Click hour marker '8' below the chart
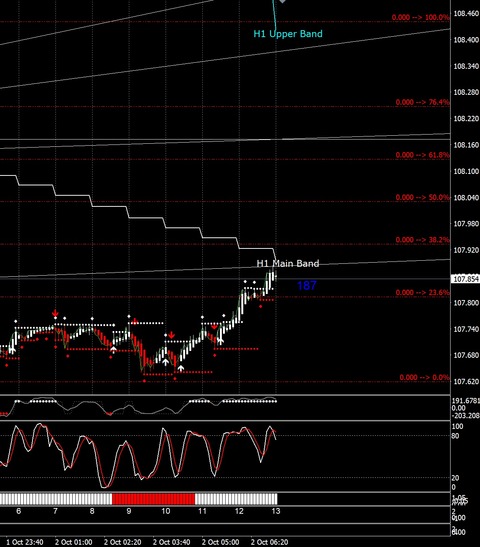480x547 pixels. point(92,511)
